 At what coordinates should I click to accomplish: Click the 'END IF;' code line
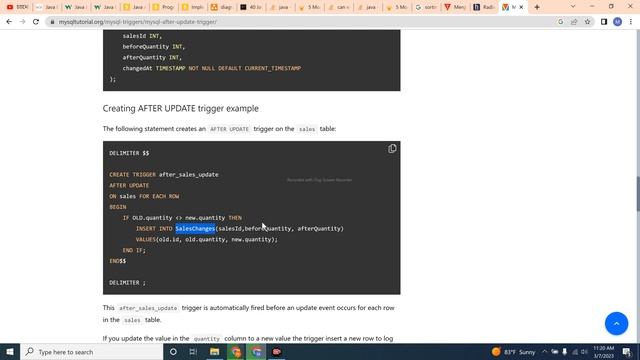134,250
